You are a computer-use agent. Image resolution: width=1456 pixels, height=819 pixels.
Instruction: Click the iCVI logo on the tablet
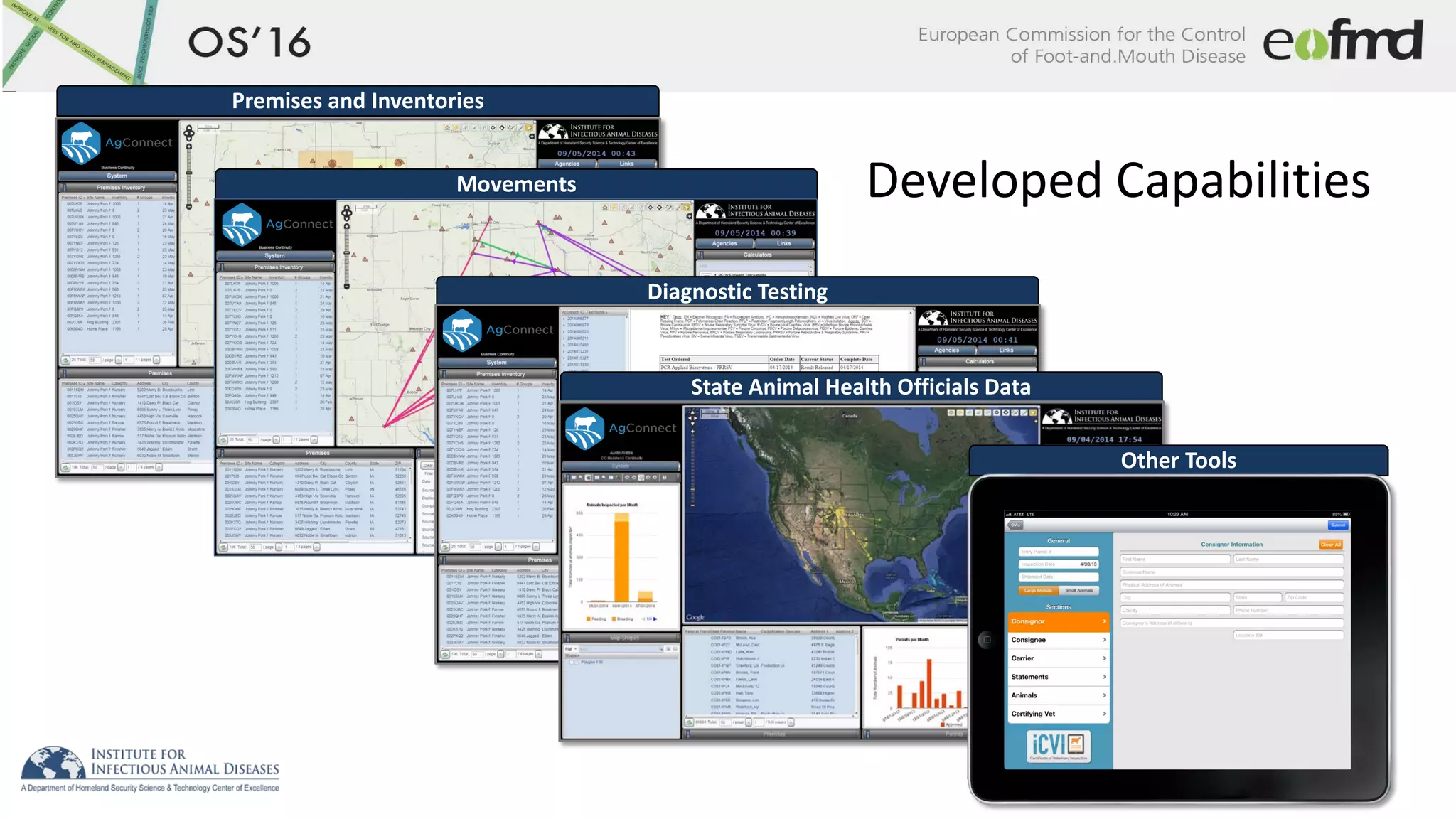(1059, 746)
